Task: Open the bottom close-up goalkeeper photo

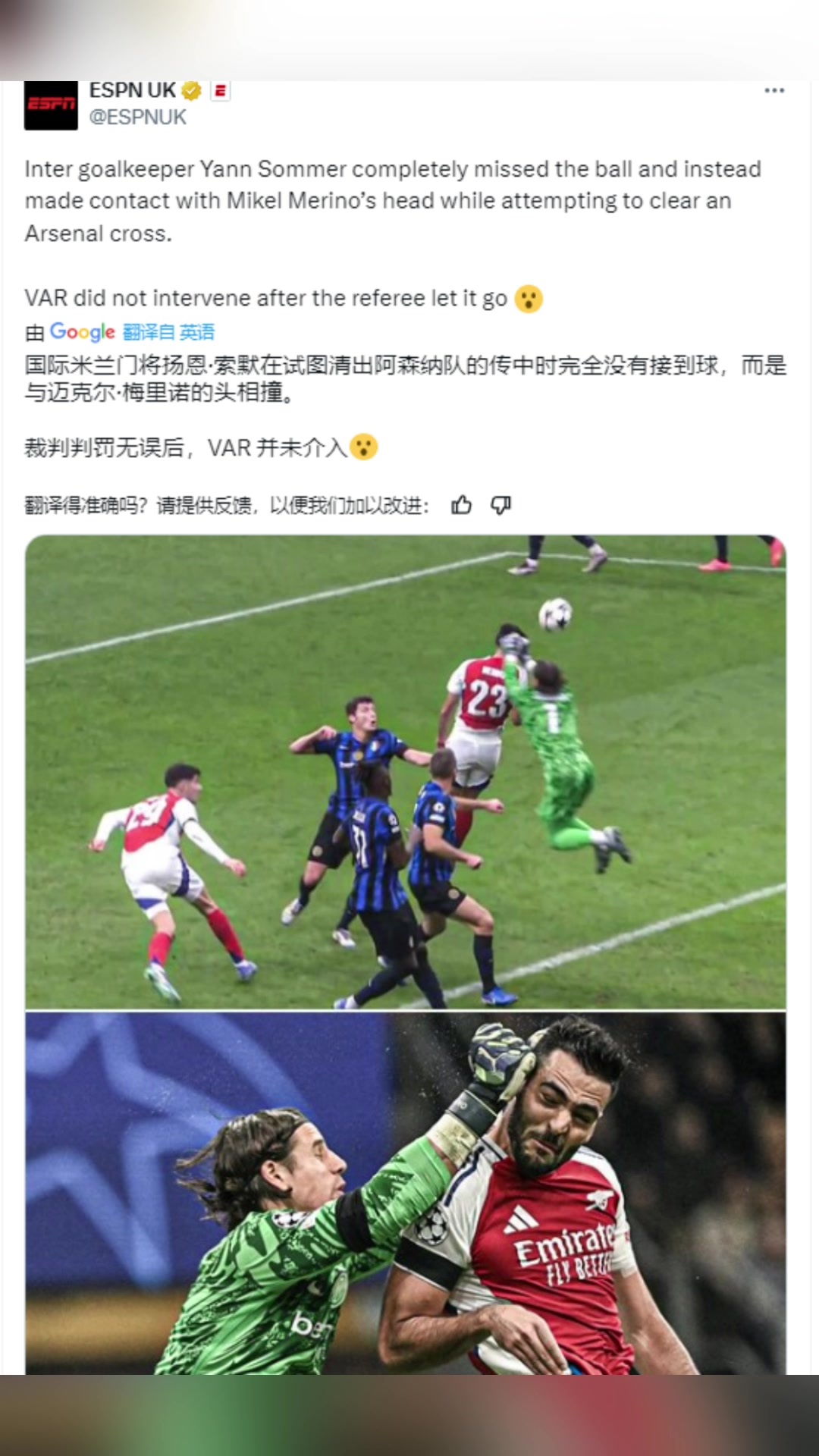Action: [x=406, y=1193]
